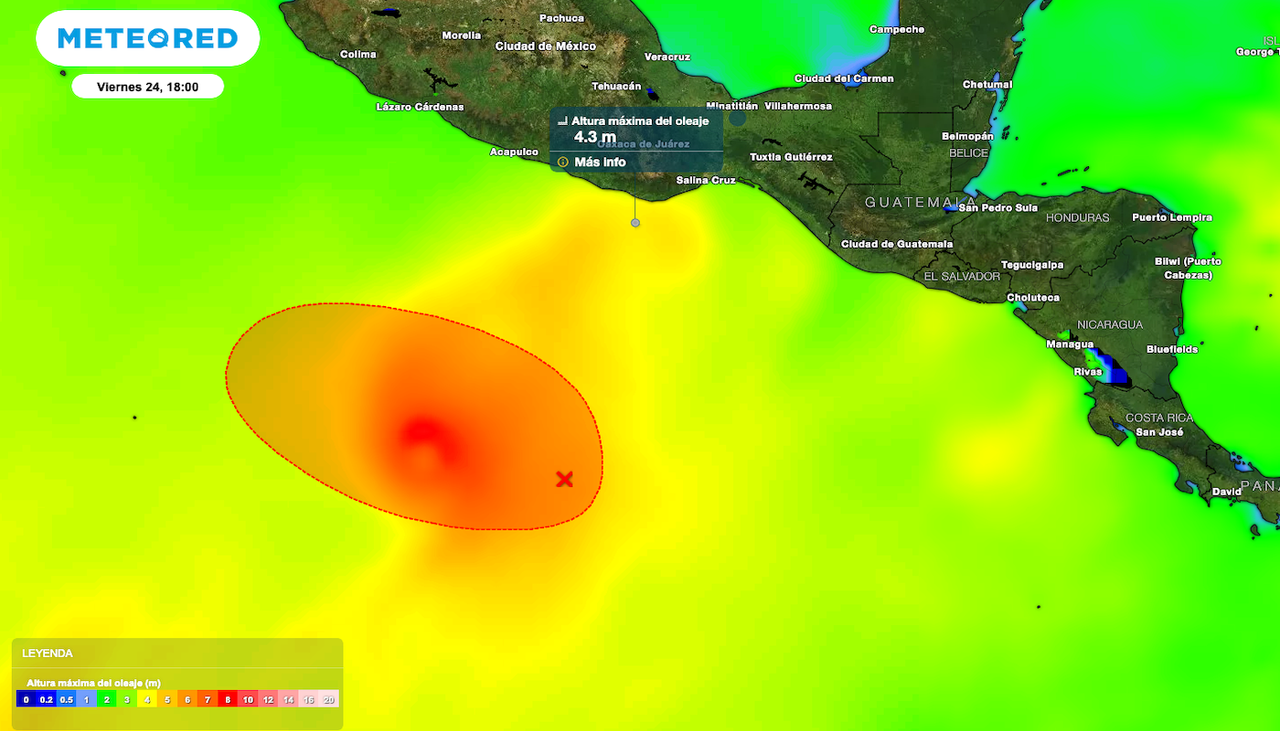The height and width of the screenshot is (731, 1280).
Task: Click the BELICE country label
Action: pos(968,153)
